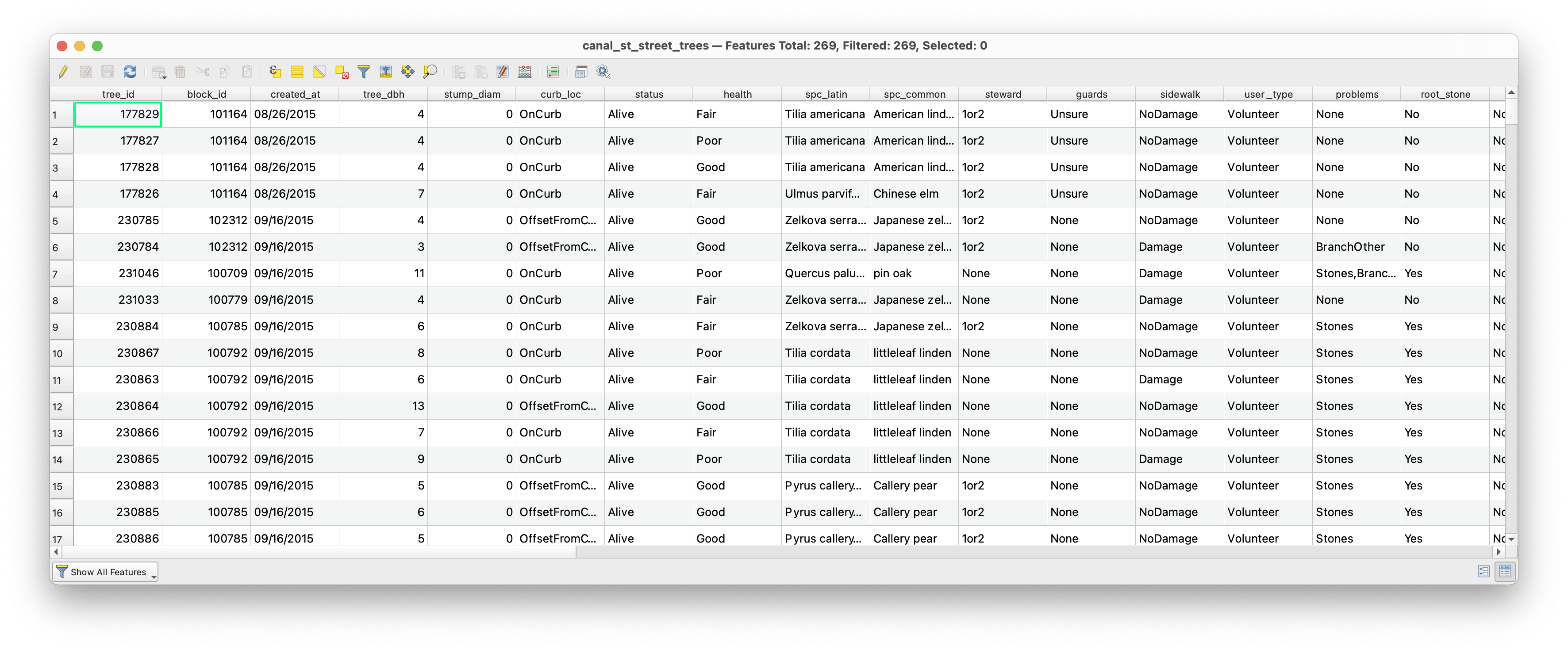
Task: Toggle editing mode with the pencil icon
Action: (x=63, y=72)
